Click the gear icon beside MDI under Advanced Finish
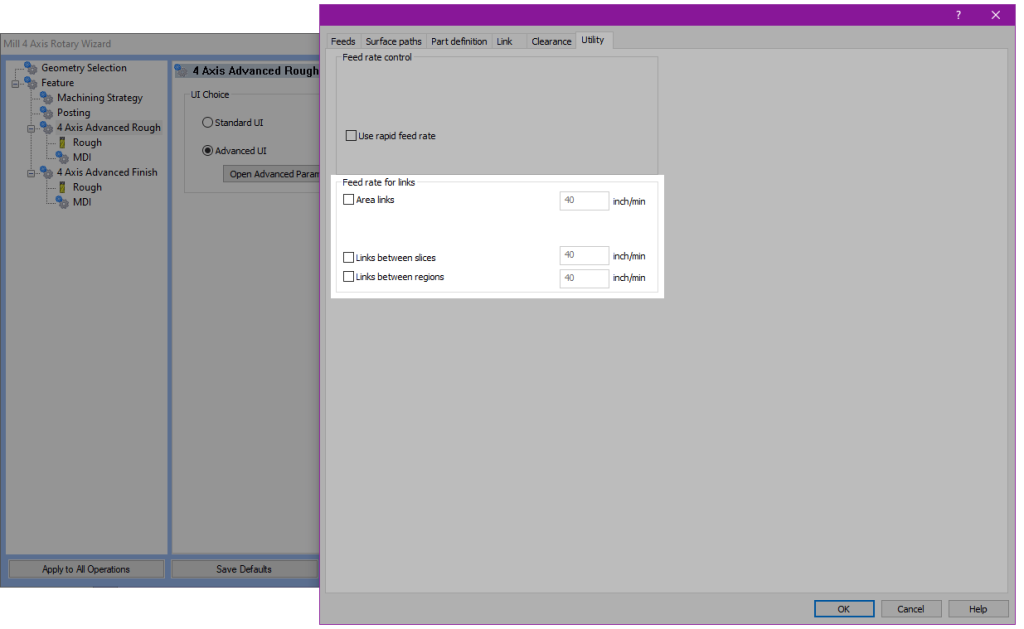The width and height of the screenshot is (1024, 629). click(x=62, y=202)
